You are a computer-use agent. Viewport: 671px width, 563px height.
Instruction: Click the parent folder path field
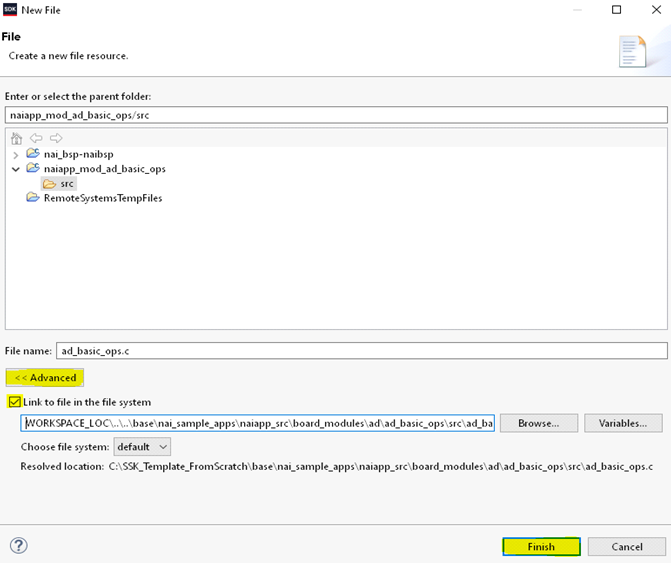coord(335,115)
